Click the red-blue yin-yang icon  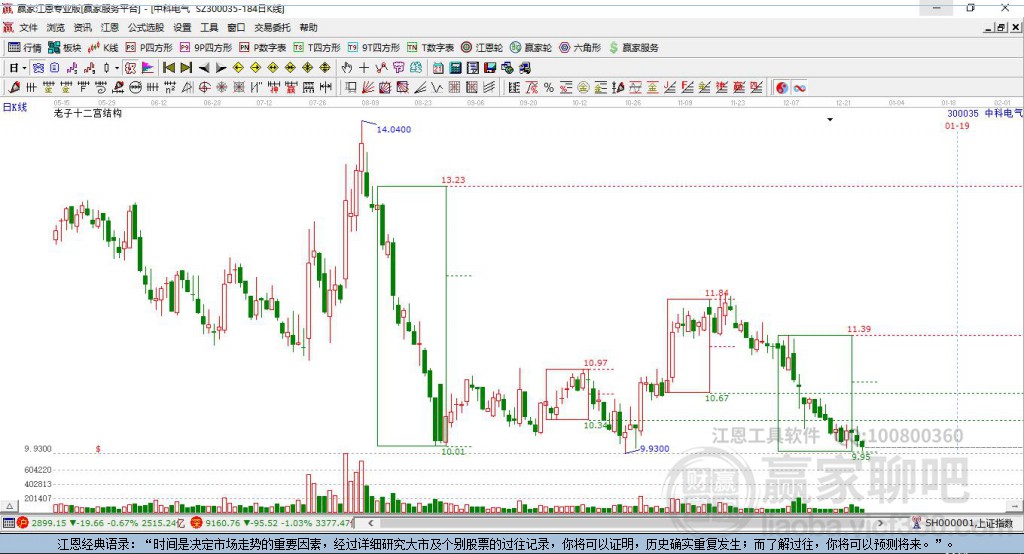tap(782, 87)
